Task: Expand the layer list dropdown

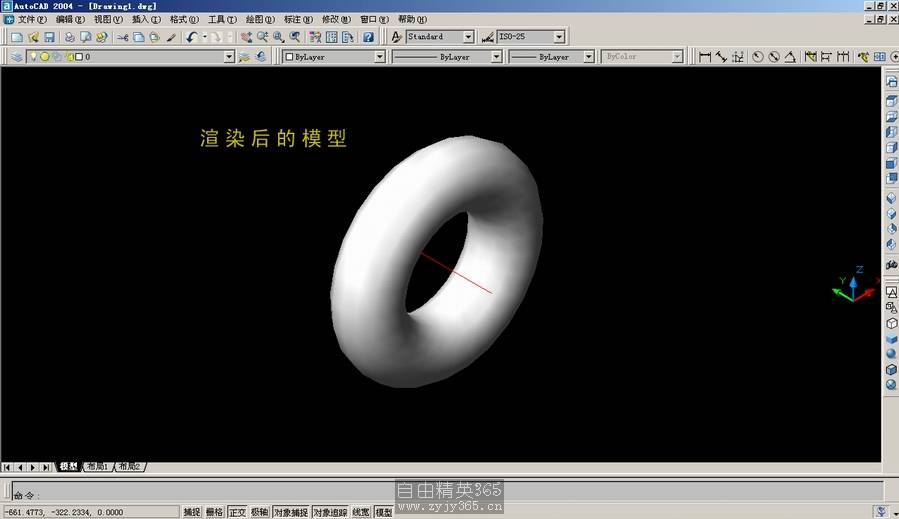Action: [x=229, y=57]
